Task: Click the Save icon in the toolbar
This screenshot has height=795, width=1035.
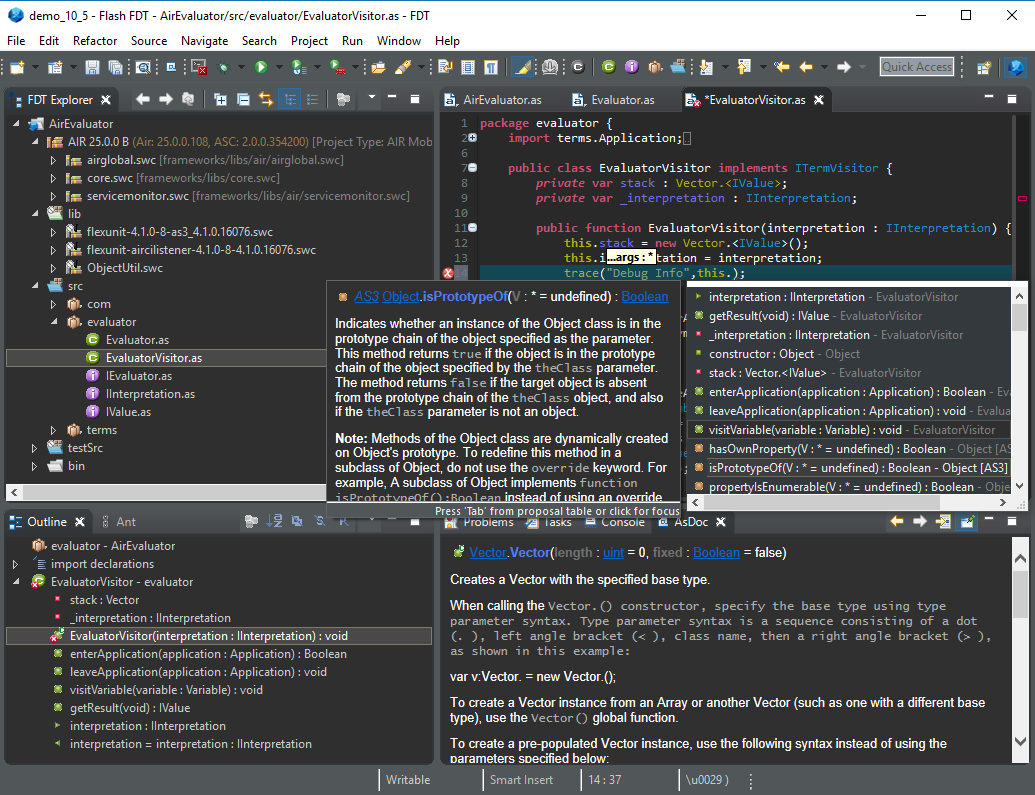Action: point(92,67)
